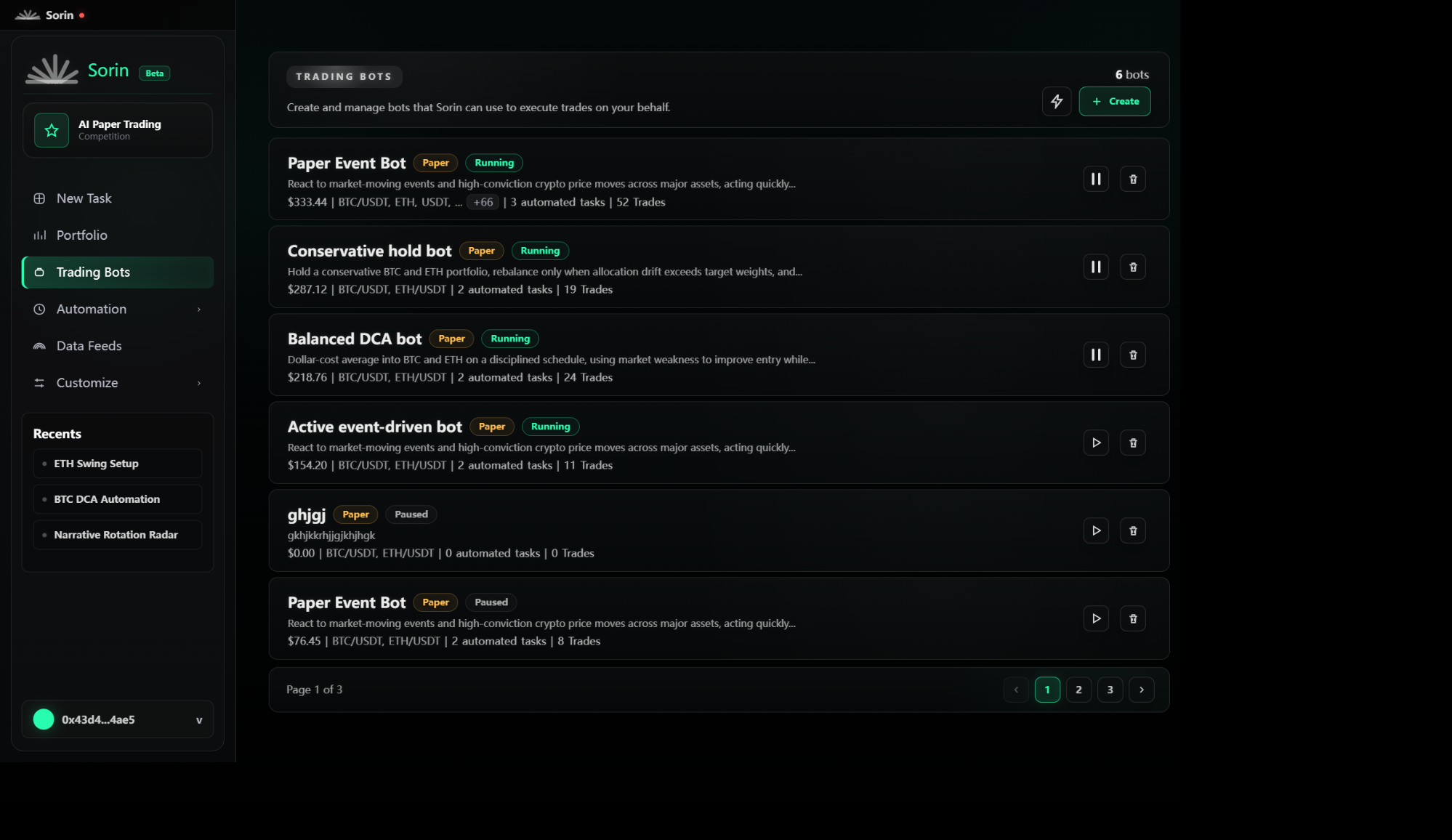The width and height of the screenshot is (1452, 840).
Task: Open the Customize menu item
Action: (x=118, y=383)
